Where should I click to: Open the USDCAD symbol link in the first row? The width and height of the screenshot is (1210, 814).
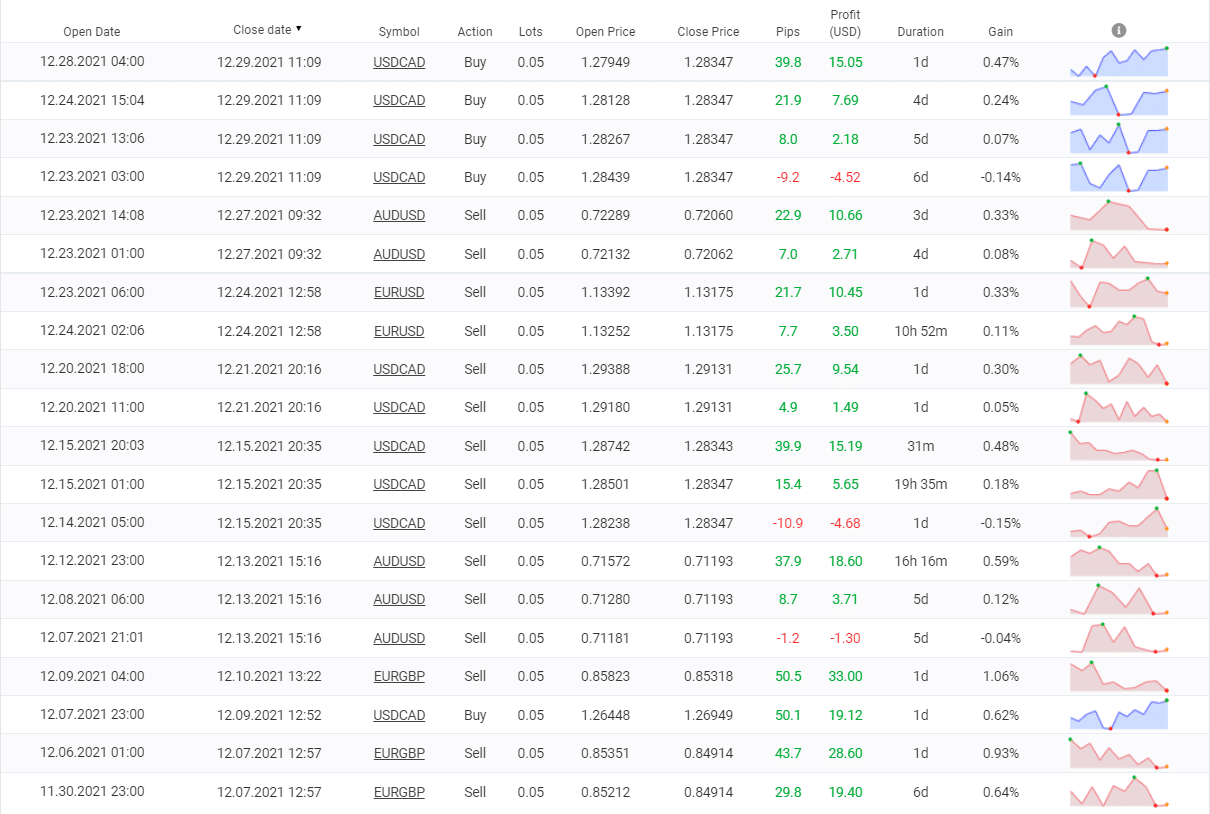click(x=399, y=62)
